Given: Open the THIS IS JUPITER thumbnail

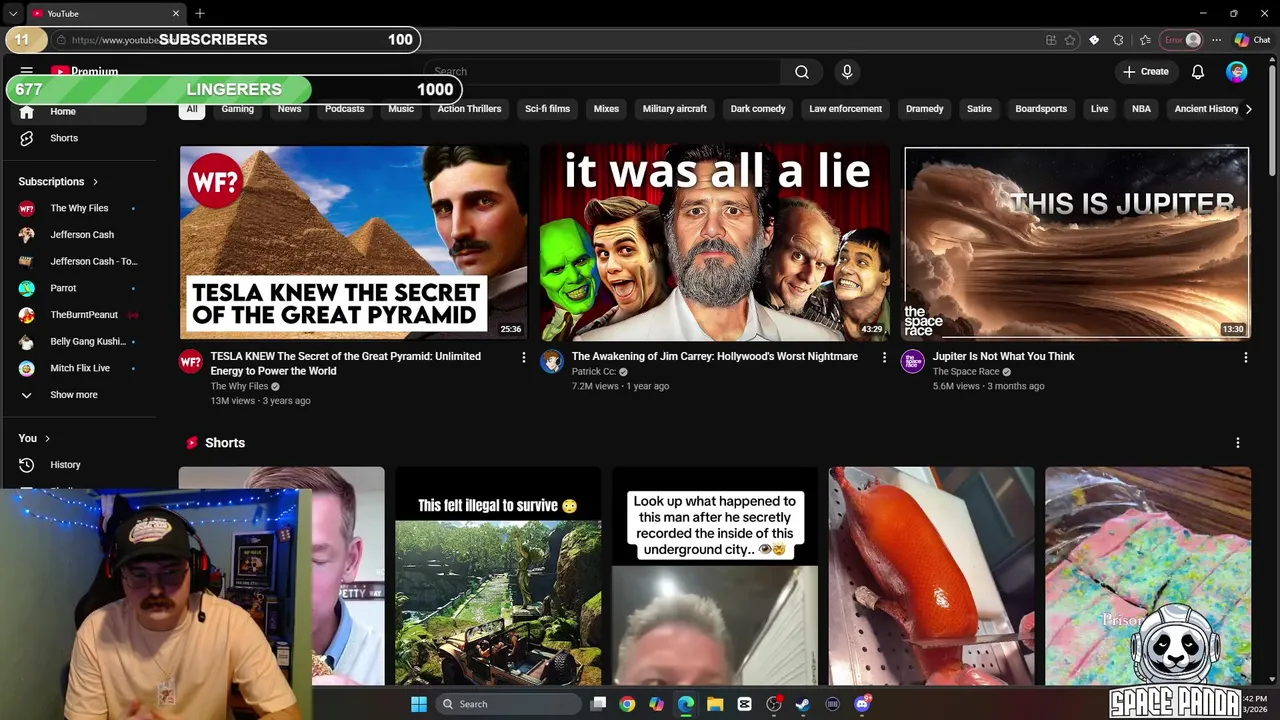Looking at the screenshot, I should pos(1076,243).
